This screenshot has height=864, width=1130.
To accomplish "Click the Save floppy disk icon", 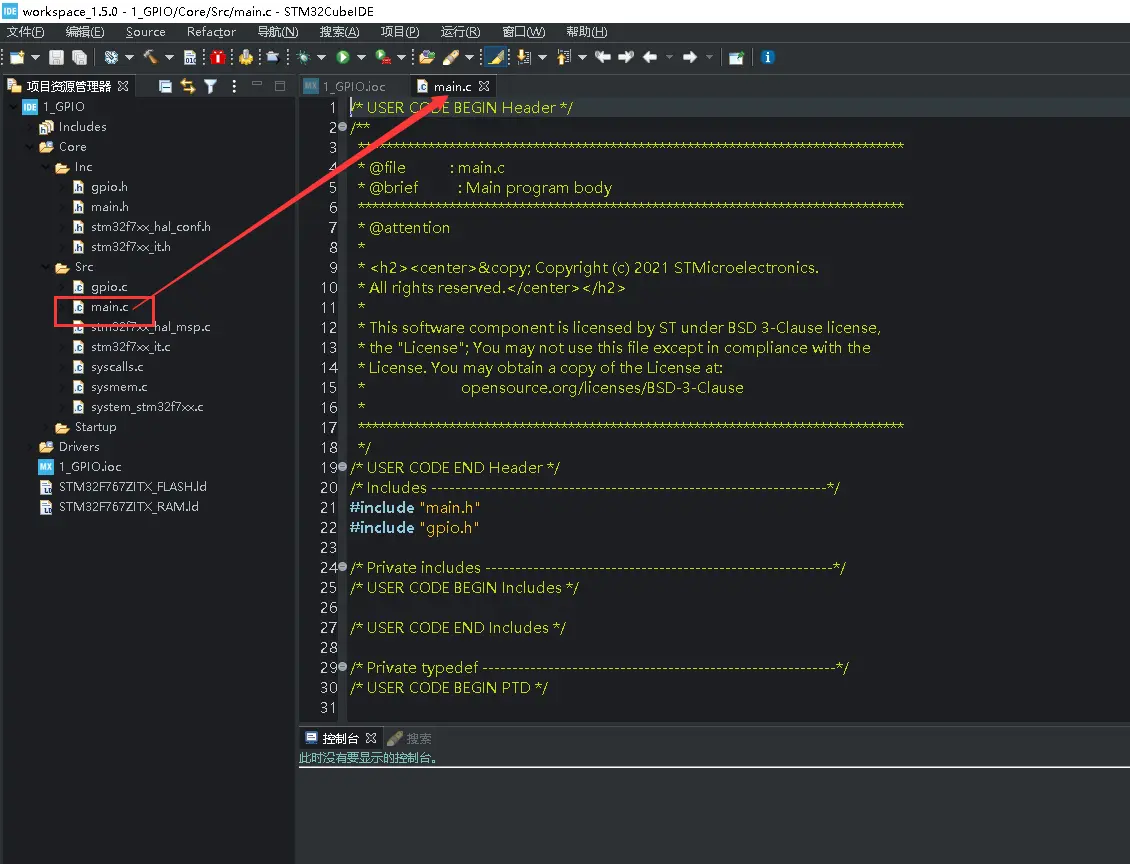I will click(57, 57).
